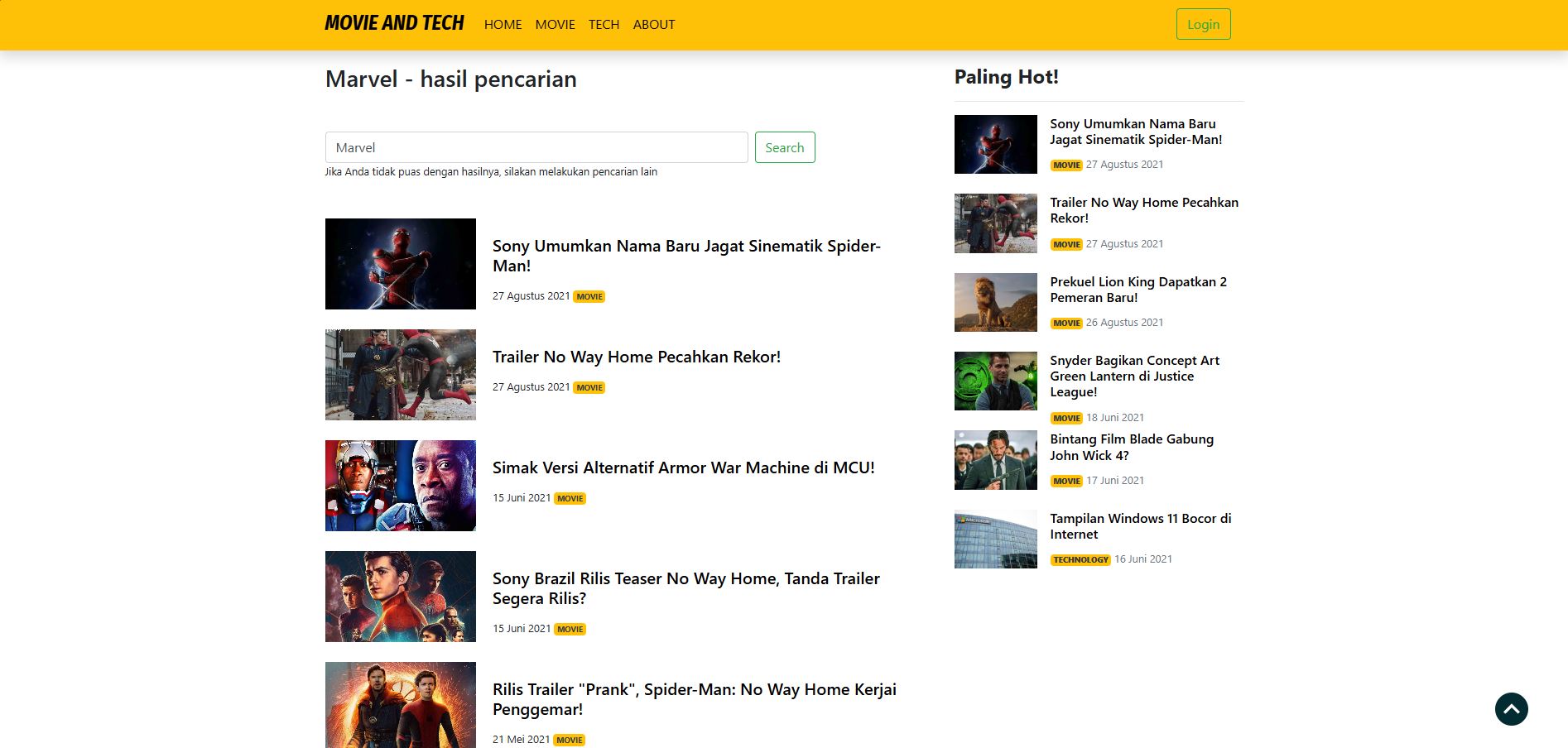1568x748 pixels.
Task: Click MOVIE badge under sidebar Trailer Rekor item
Action: (1066, 245)
